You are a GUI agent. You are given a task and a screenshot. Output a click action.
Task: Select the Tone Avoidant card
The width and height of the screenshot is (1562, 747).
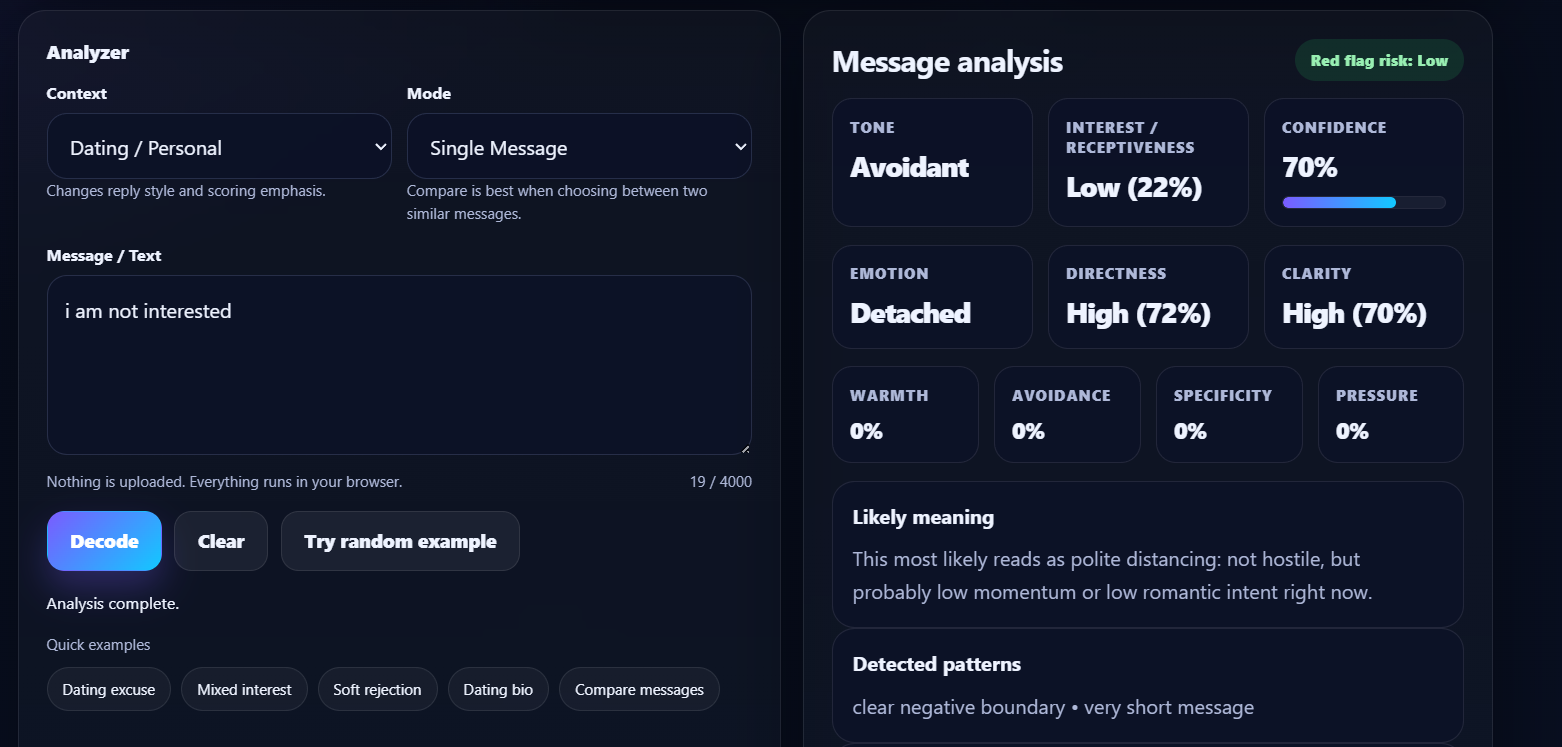point(932,162)
